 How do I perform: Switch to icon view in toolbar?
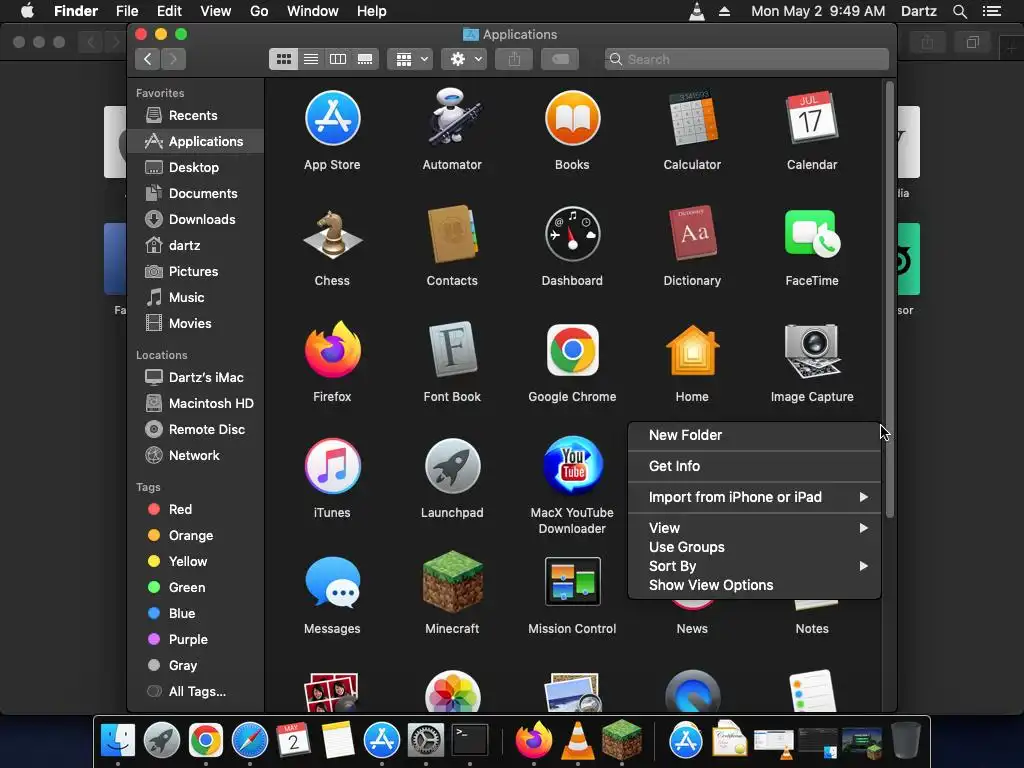tap(283, 59)
